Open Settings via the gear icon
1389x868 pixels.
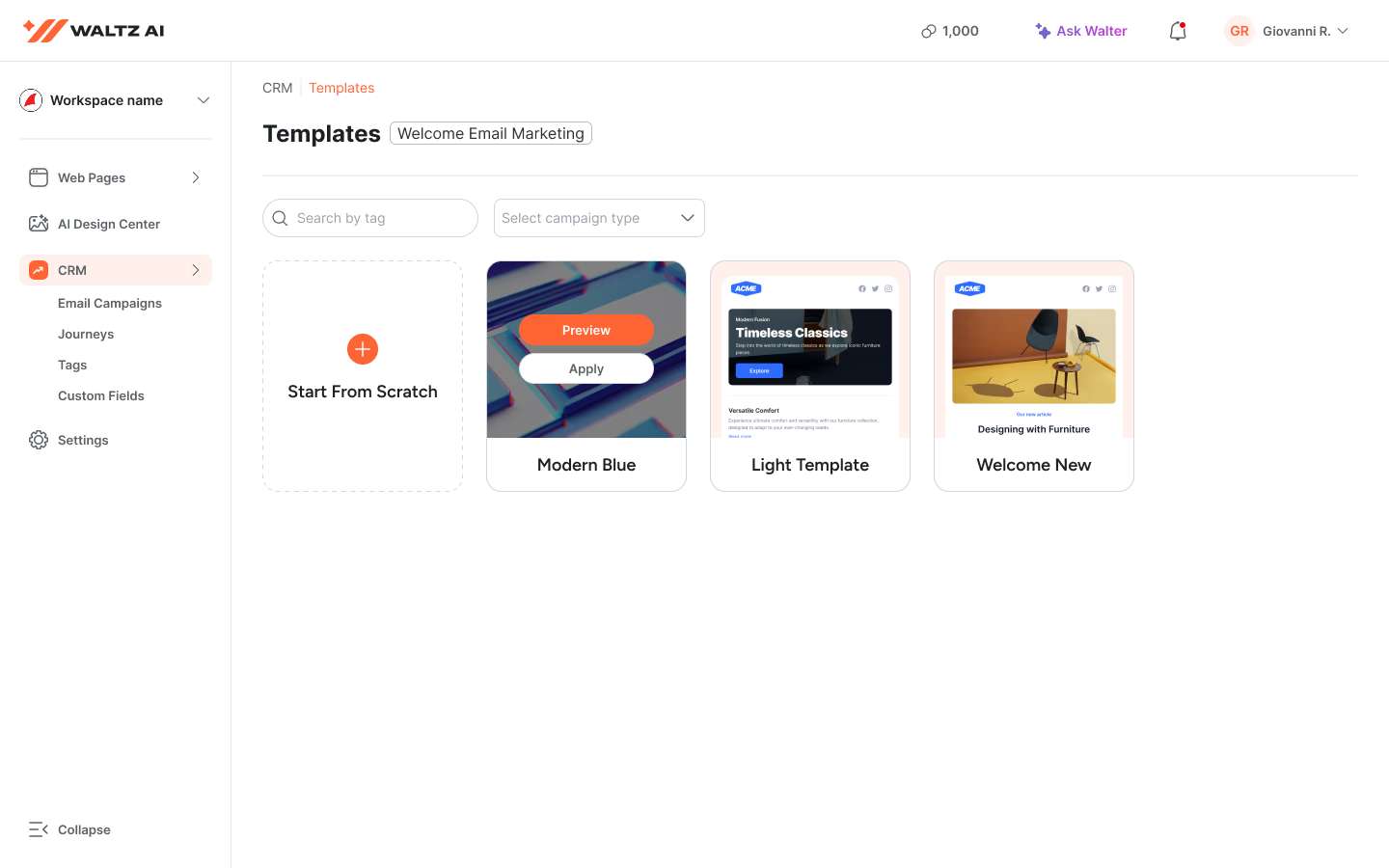(x=39, y=440)
